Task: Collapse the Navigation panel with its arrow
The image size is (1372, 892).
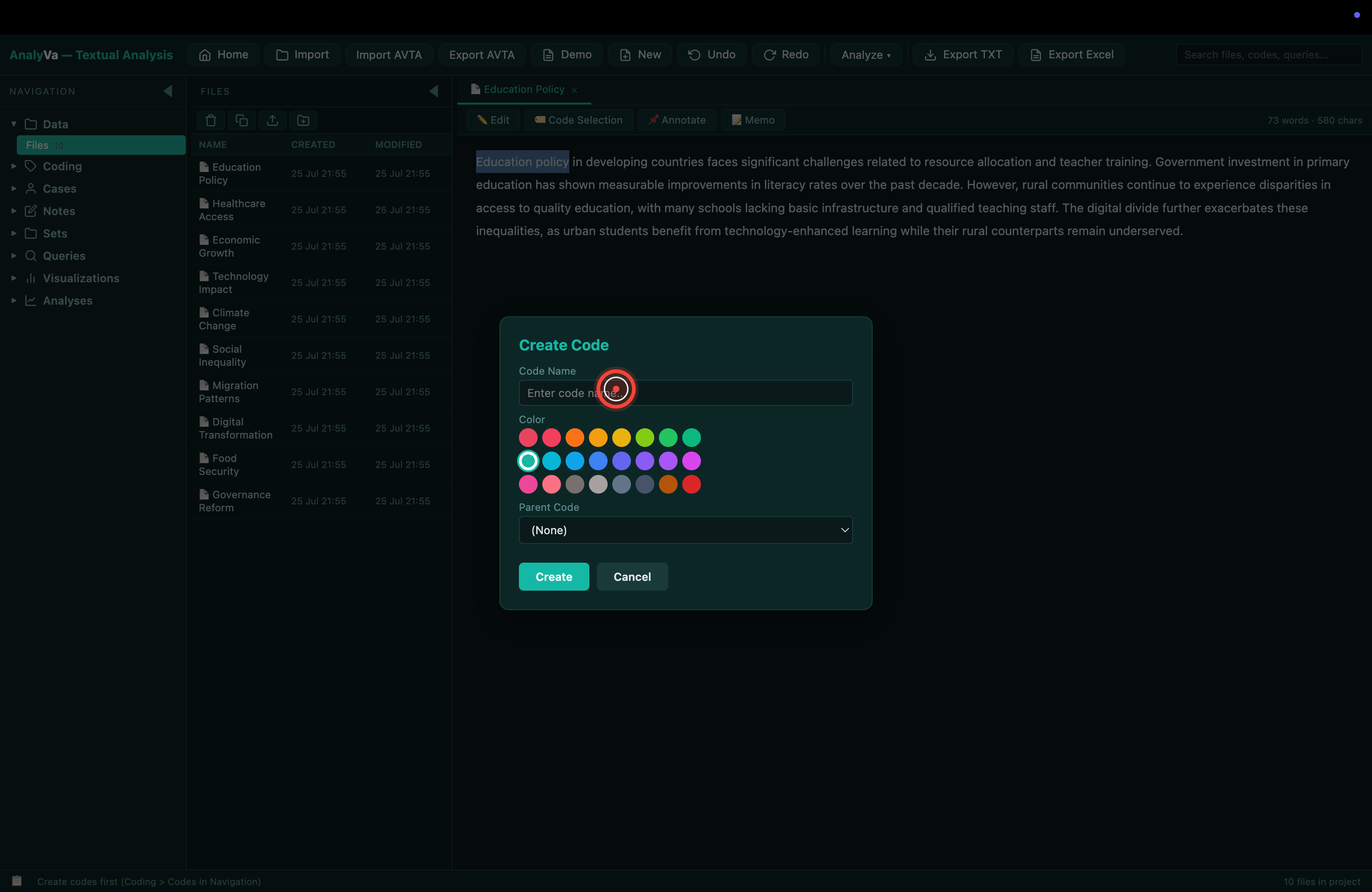Action: 168,91
